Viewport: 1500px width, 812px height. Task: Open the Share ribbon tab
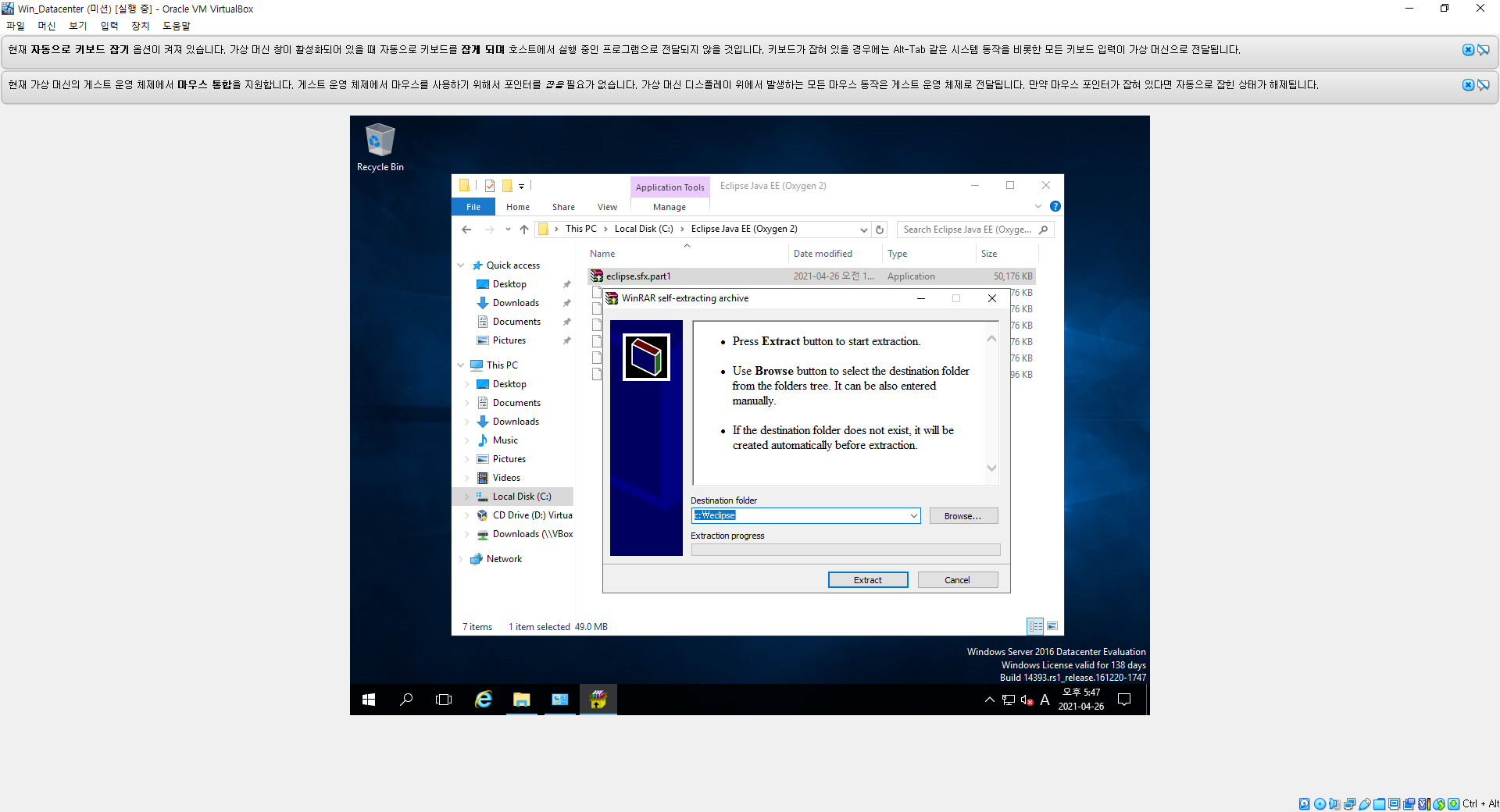click(563, 207)
